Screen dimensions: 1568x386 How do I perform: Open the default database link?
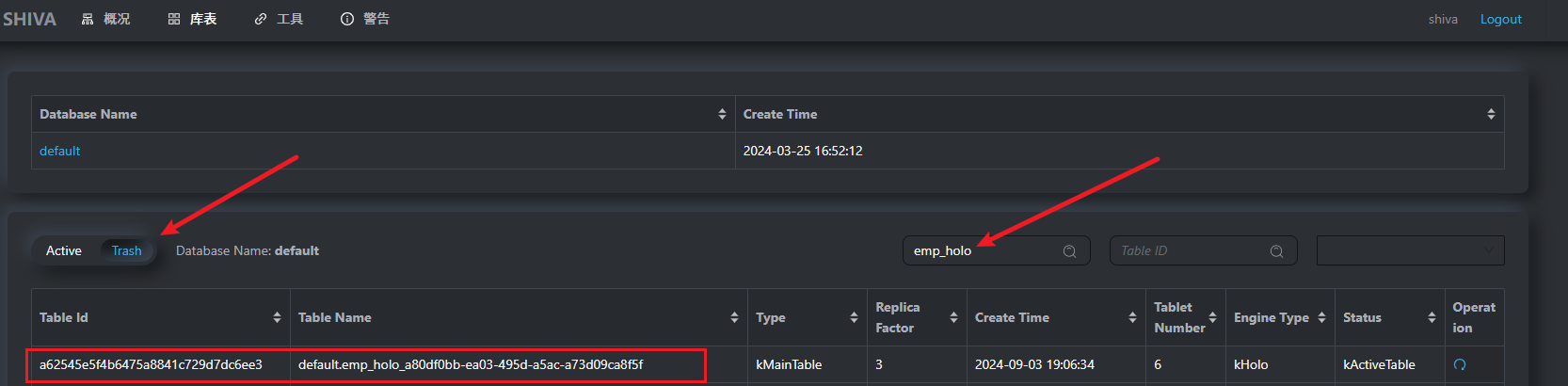[60, 151]
